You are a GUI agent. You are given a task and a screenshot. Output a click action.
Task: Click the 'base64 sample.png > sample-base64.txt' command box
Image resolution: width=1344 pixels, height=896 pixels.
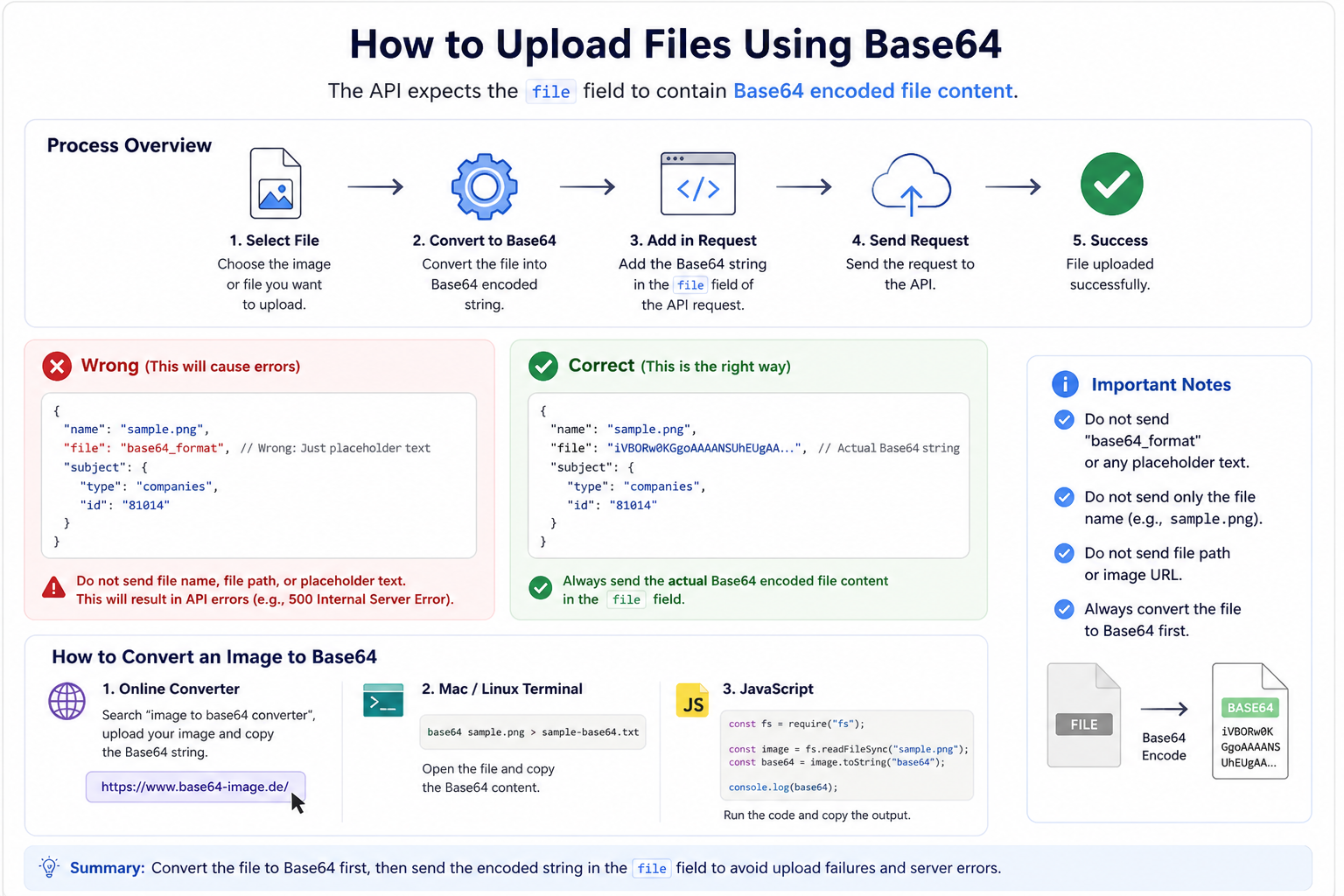tap(533, 732)
